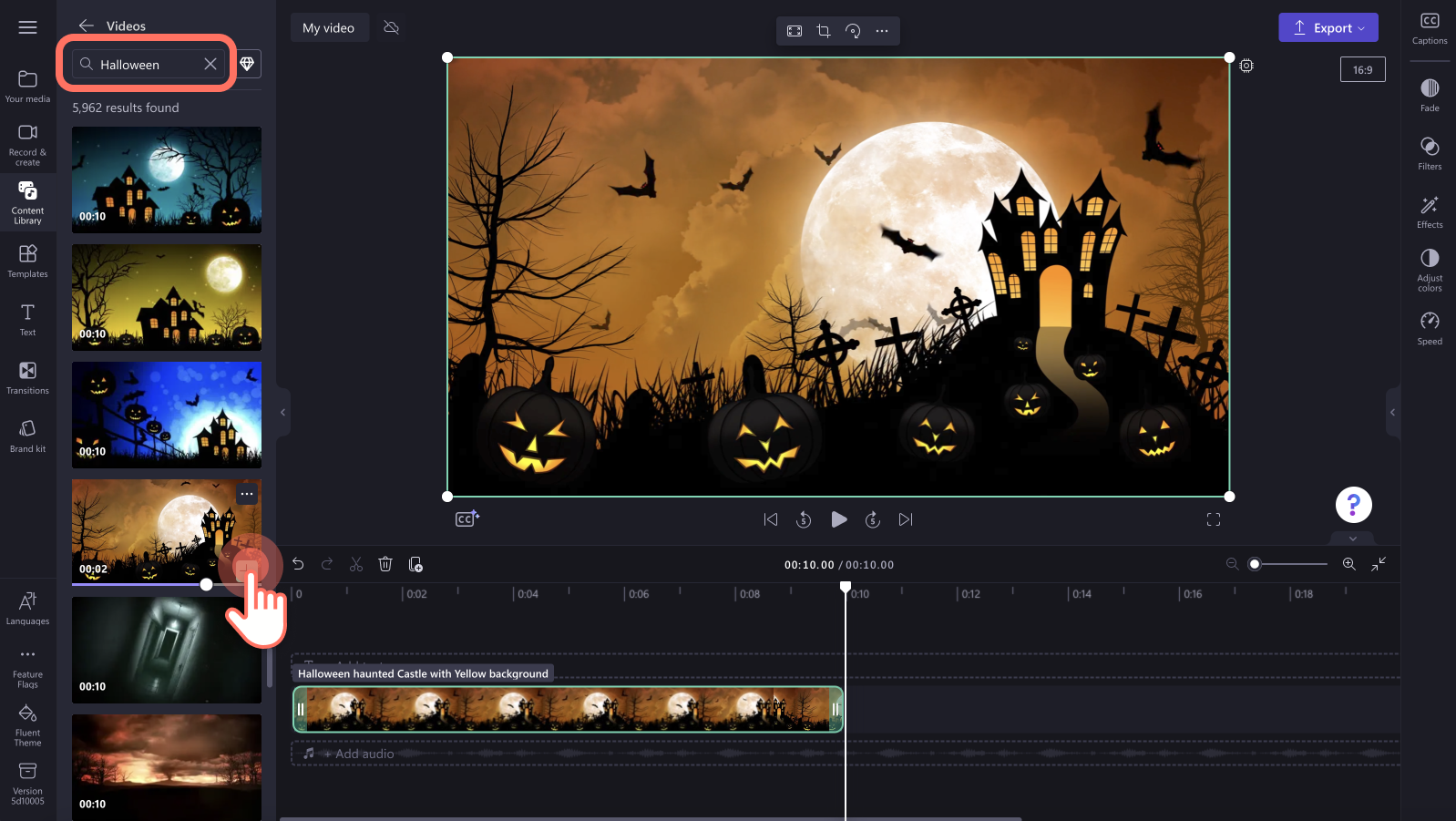Screen dimensions: 1456x821
Task: Open the Templates tab
Action: pyautogui.click(x=27, y=262)
